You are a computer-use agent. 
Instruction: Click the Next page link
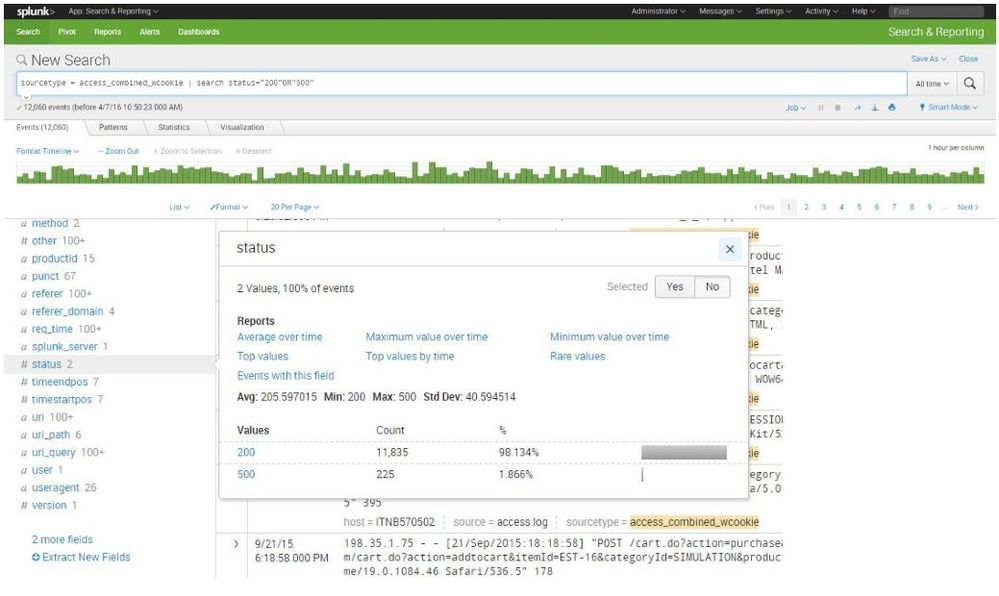pos(968,207)
